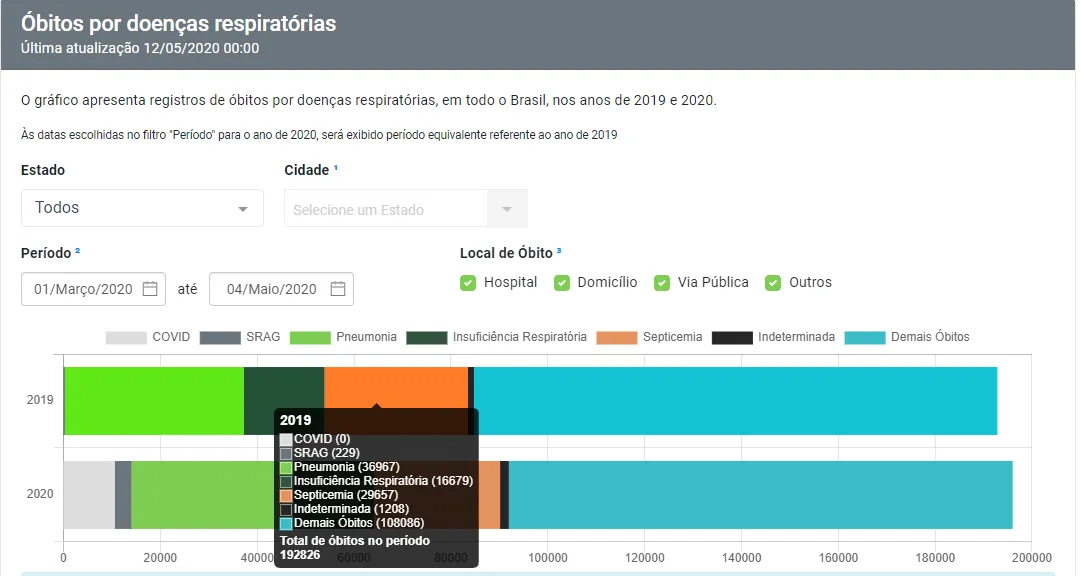The width and height of the screenshot is (1081, 576).
Task: Expand the Cidade dropdown arrow
Action: (507, 208)
